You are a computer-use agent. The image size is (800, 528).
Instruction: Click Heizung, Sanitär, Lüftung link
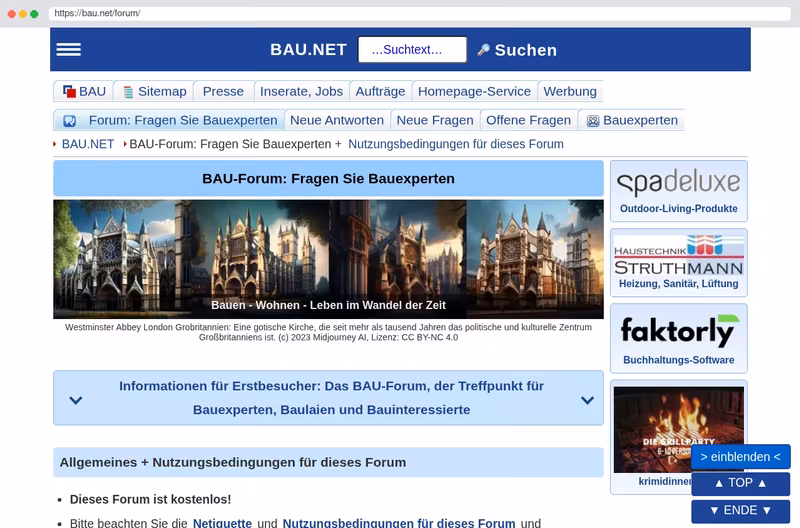pos(679,284)
